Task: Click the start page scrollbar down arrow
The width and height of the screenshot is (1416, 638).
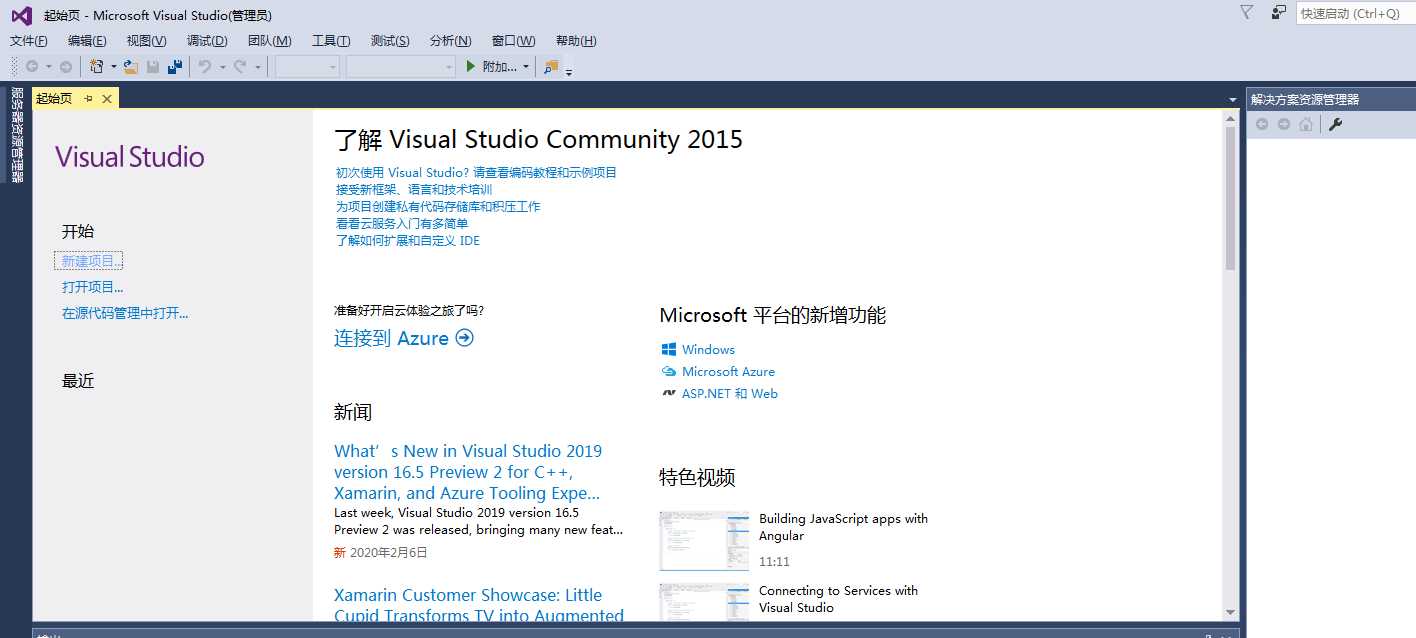Action: (1231, 612)
